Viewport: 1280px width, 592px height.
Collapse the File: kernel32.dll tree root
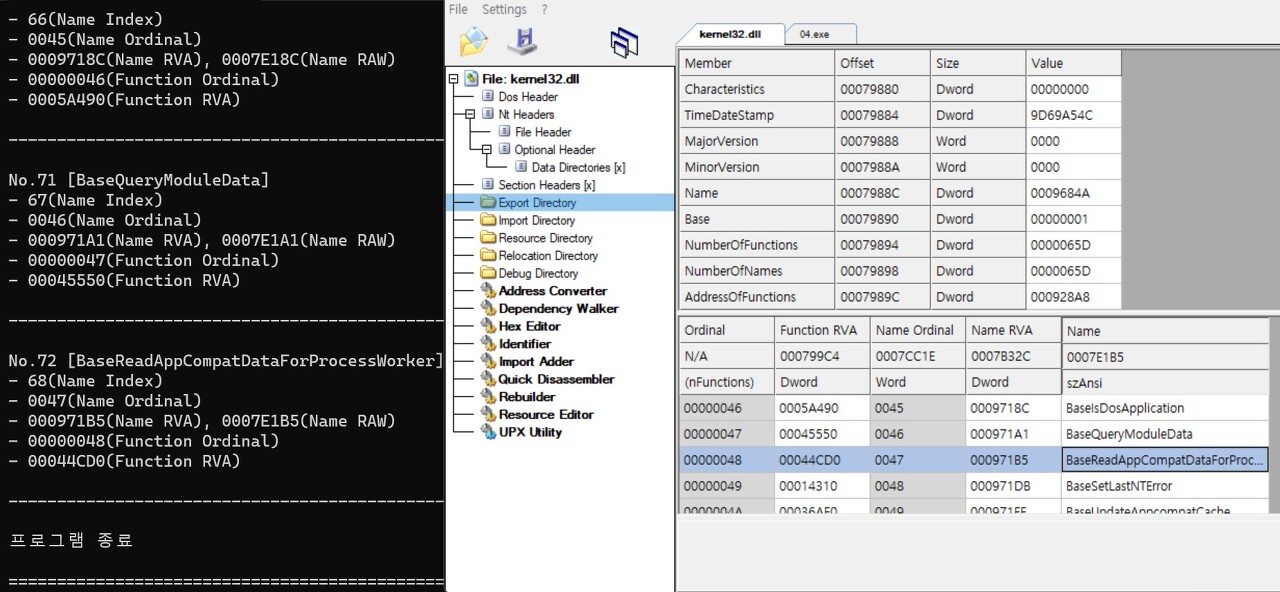[455, 79]
